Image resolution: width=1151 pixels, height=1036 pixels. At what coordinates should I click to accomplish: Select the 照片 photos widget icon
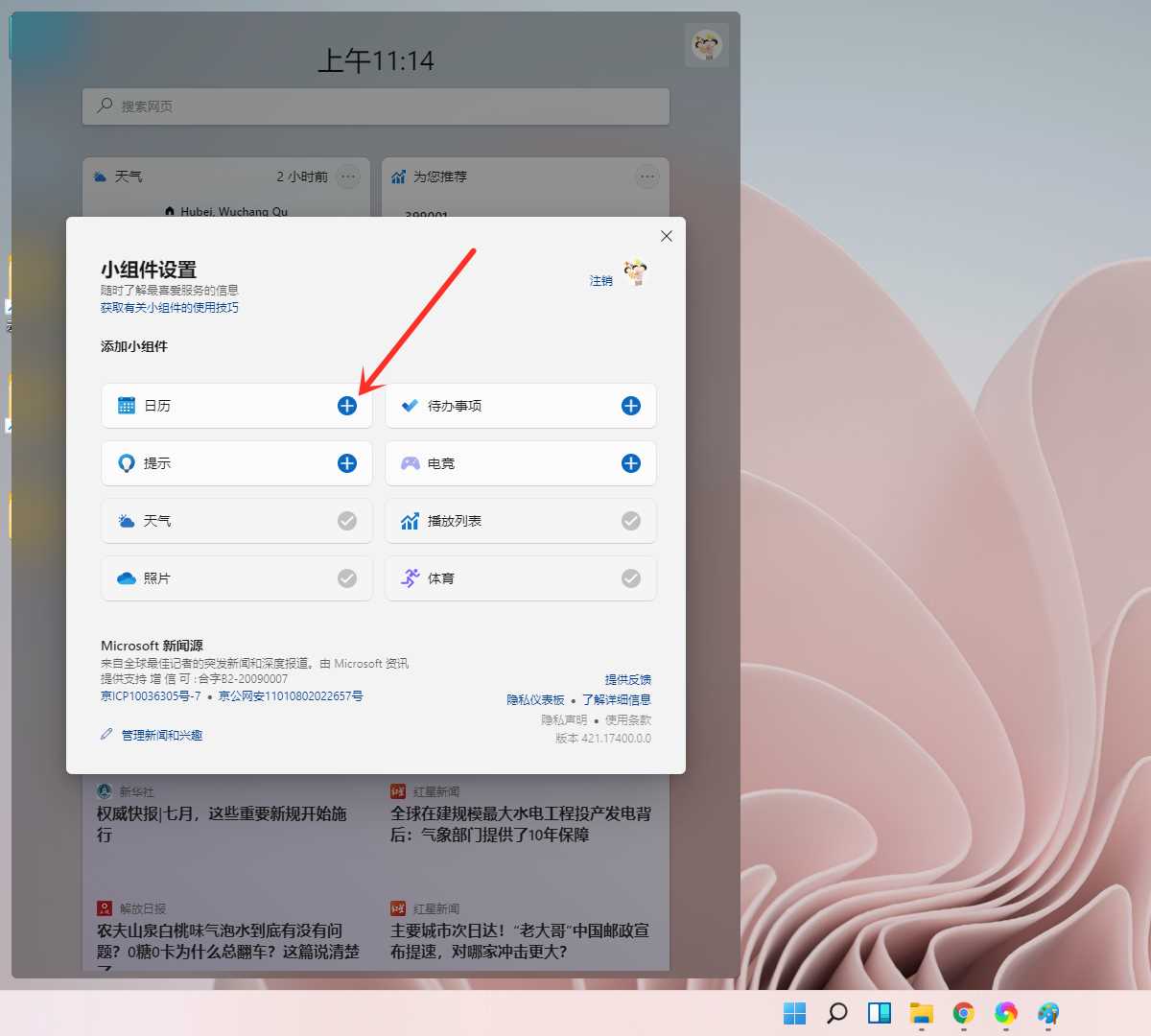coord(128,578)
